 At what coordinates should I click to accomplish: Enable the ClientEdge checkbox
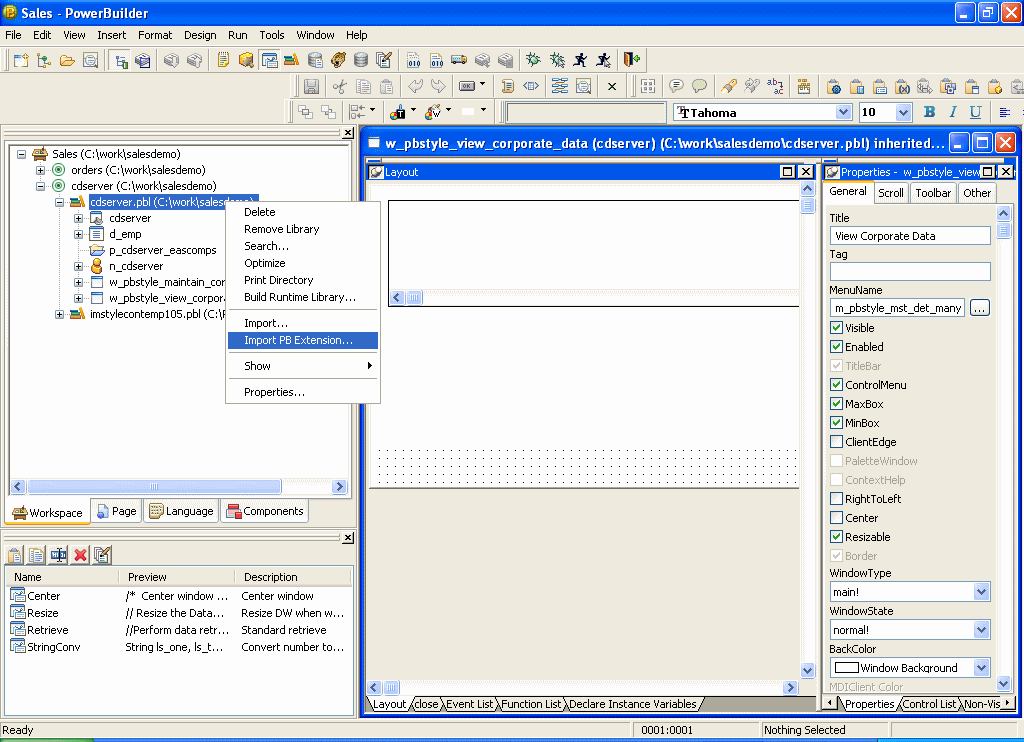click(x=837, y=442)
